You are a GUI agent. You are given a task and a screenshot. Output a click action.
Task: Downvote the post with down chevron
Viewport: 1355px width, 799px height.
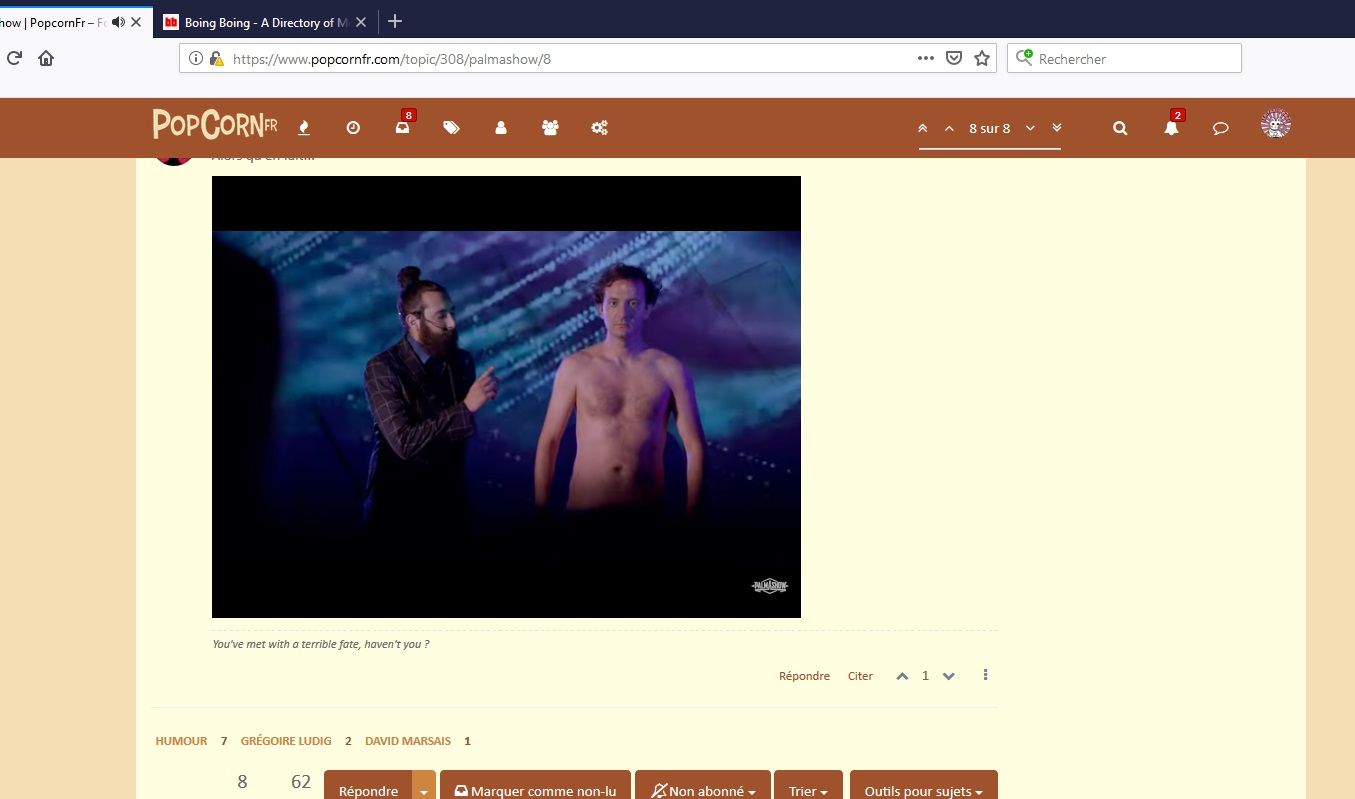click(x=949, y=676)
